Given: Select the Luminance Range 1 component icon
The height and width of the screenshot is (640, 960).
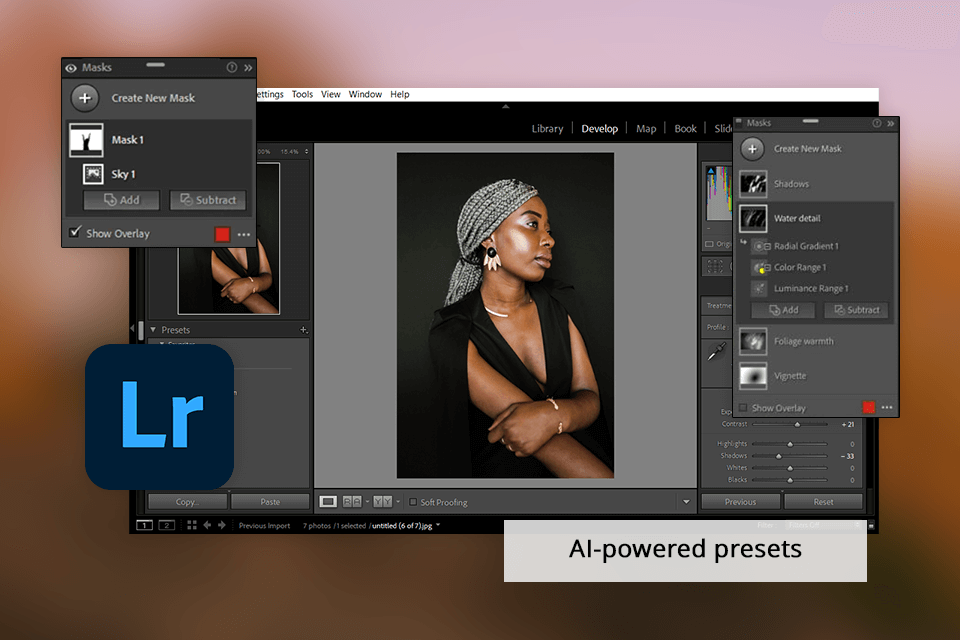Looking at the screenshot, I should pyautogui.click(x=760, y=288).
